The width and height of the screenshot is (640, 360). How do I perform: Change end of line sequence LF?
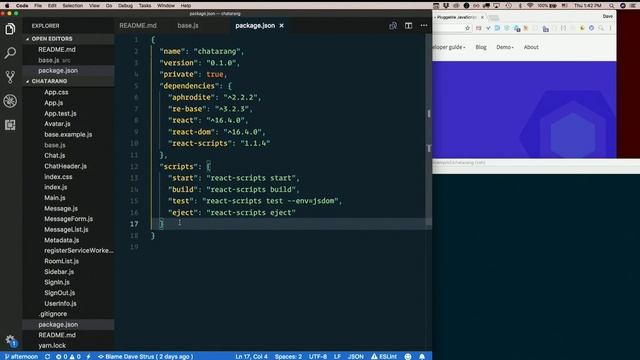point(337,356)
